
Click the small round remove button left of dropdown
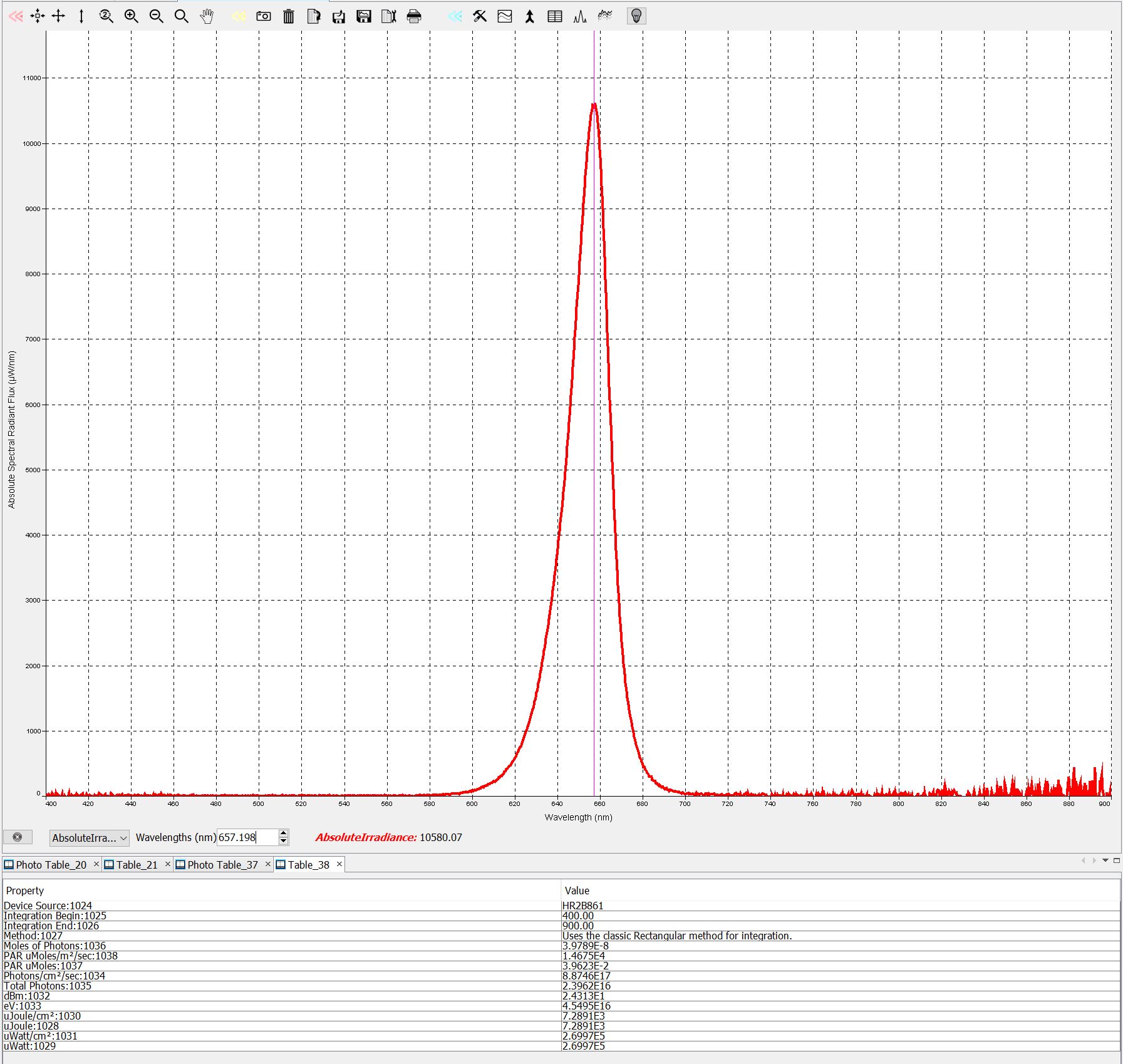click(x=18, y=837)
